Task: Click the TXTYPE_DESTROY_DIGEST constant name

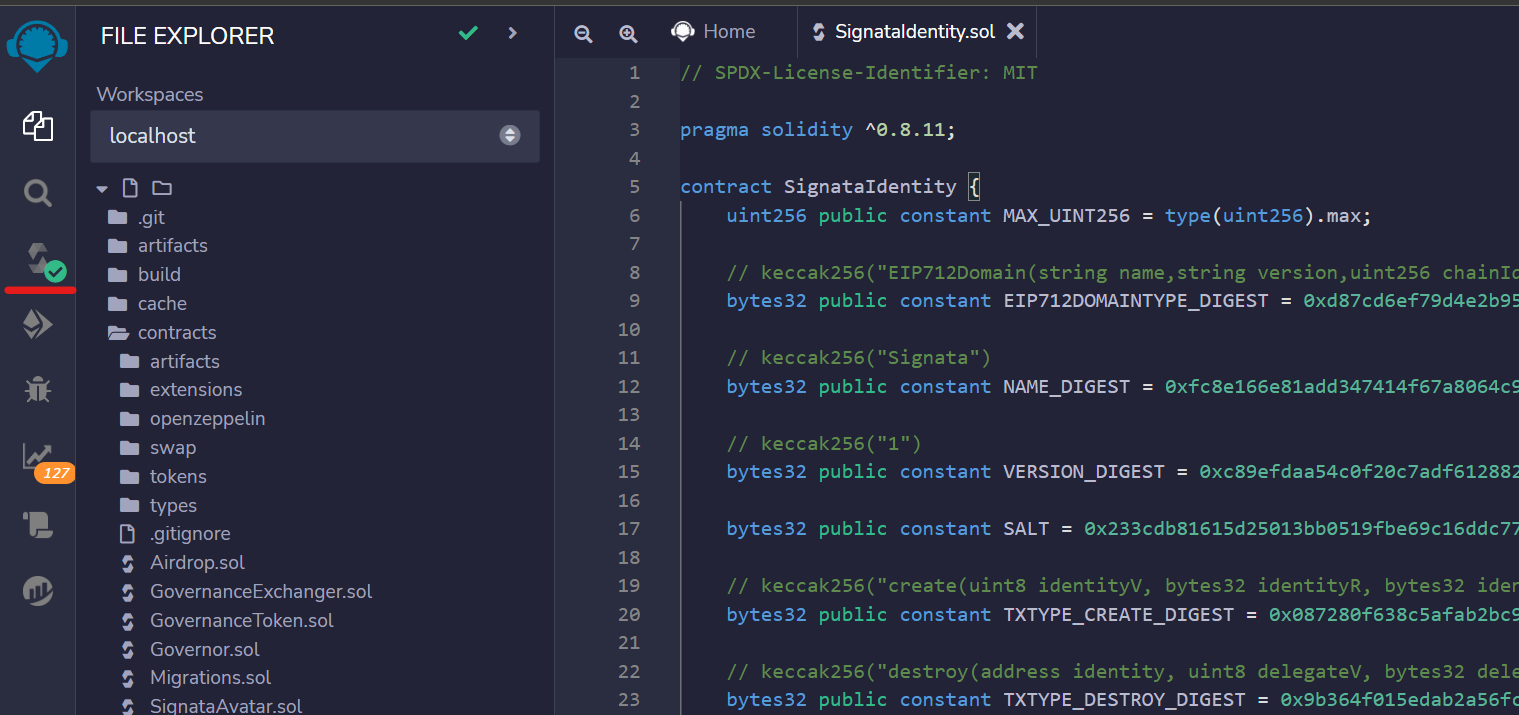Action: point(1124,700)
